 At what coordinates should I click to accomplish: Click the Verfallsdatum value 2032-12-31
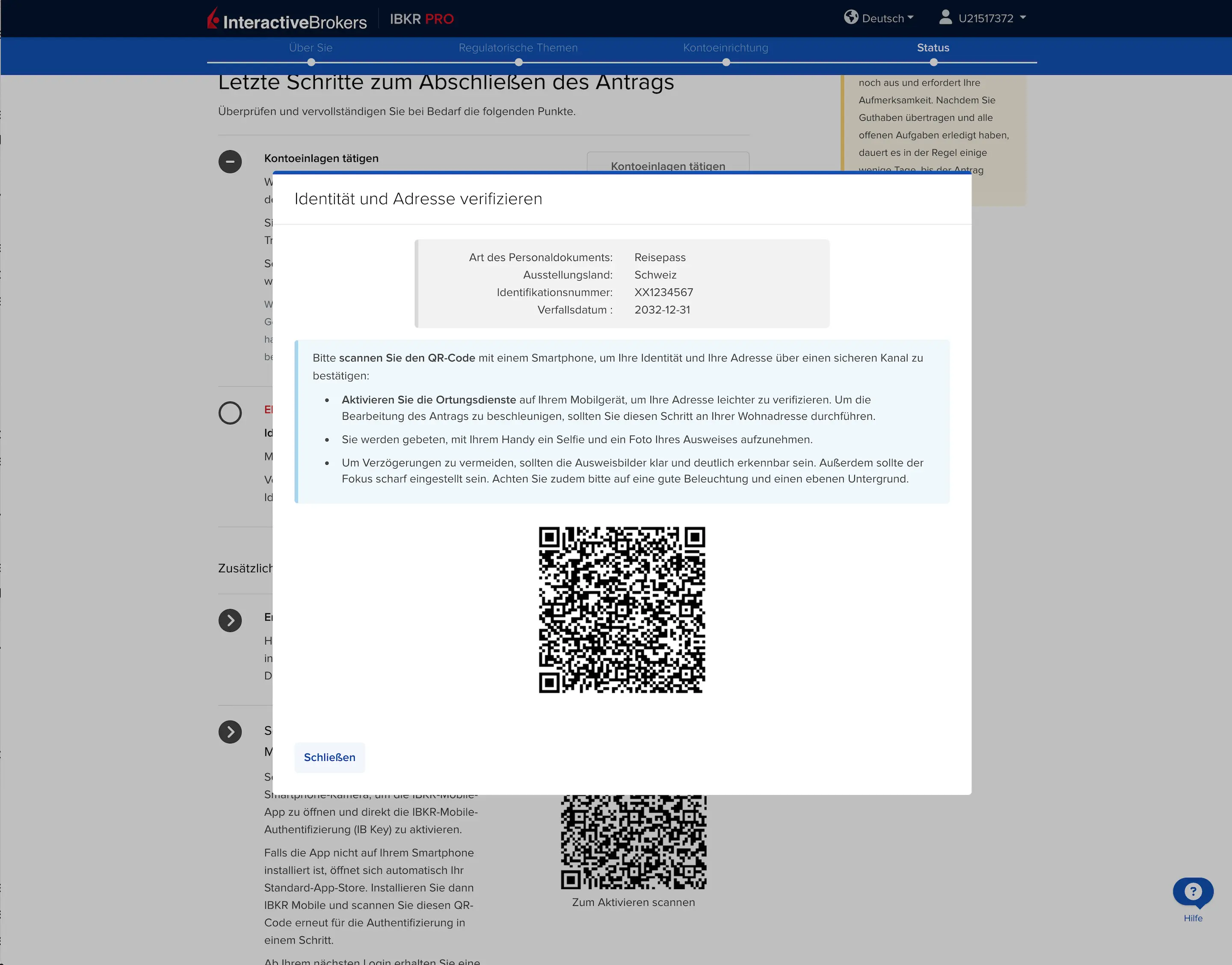662,310
